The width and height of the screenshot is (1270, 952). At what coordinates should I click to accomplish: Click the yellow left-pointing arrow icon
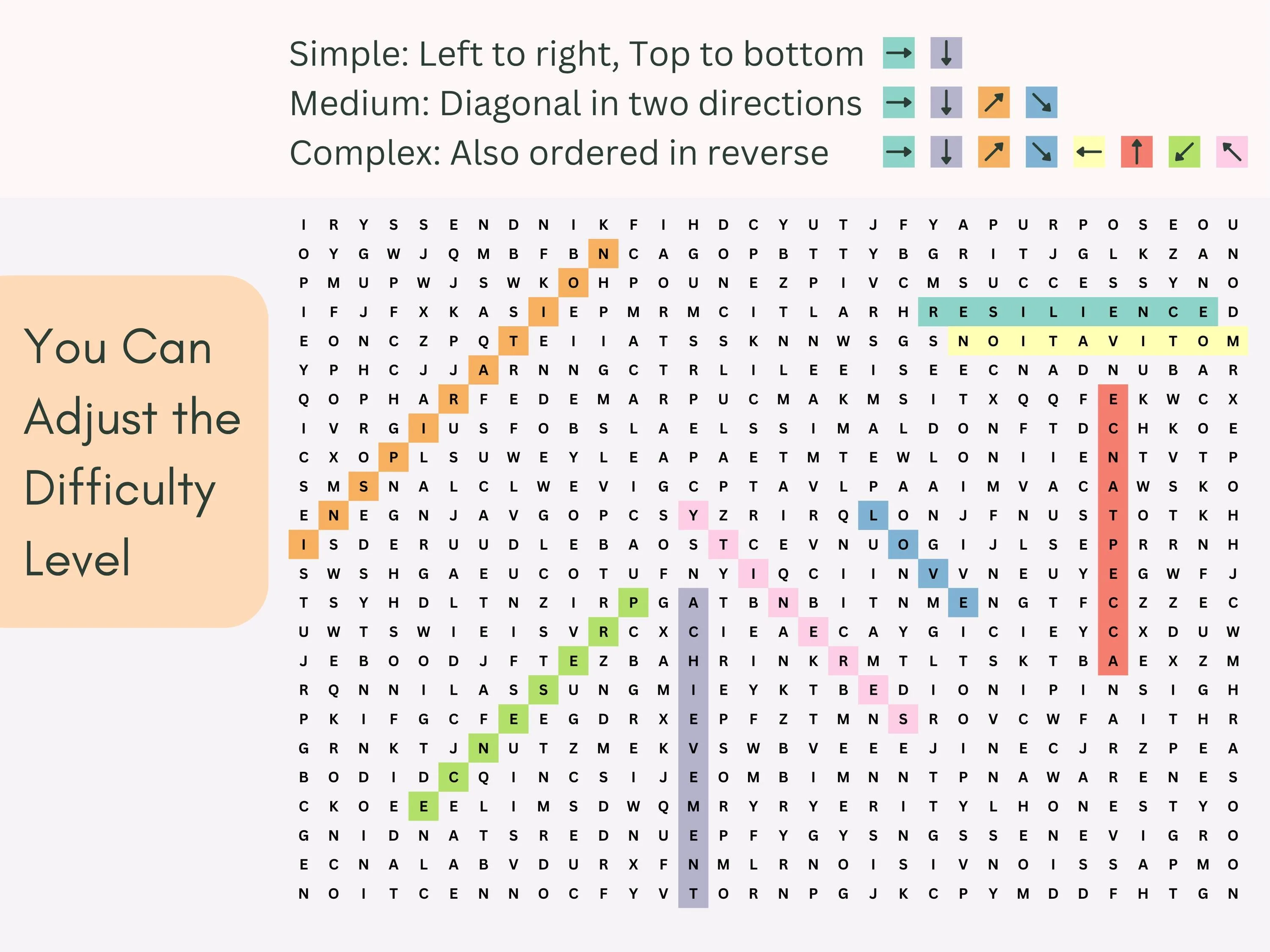coord(1088,152)
